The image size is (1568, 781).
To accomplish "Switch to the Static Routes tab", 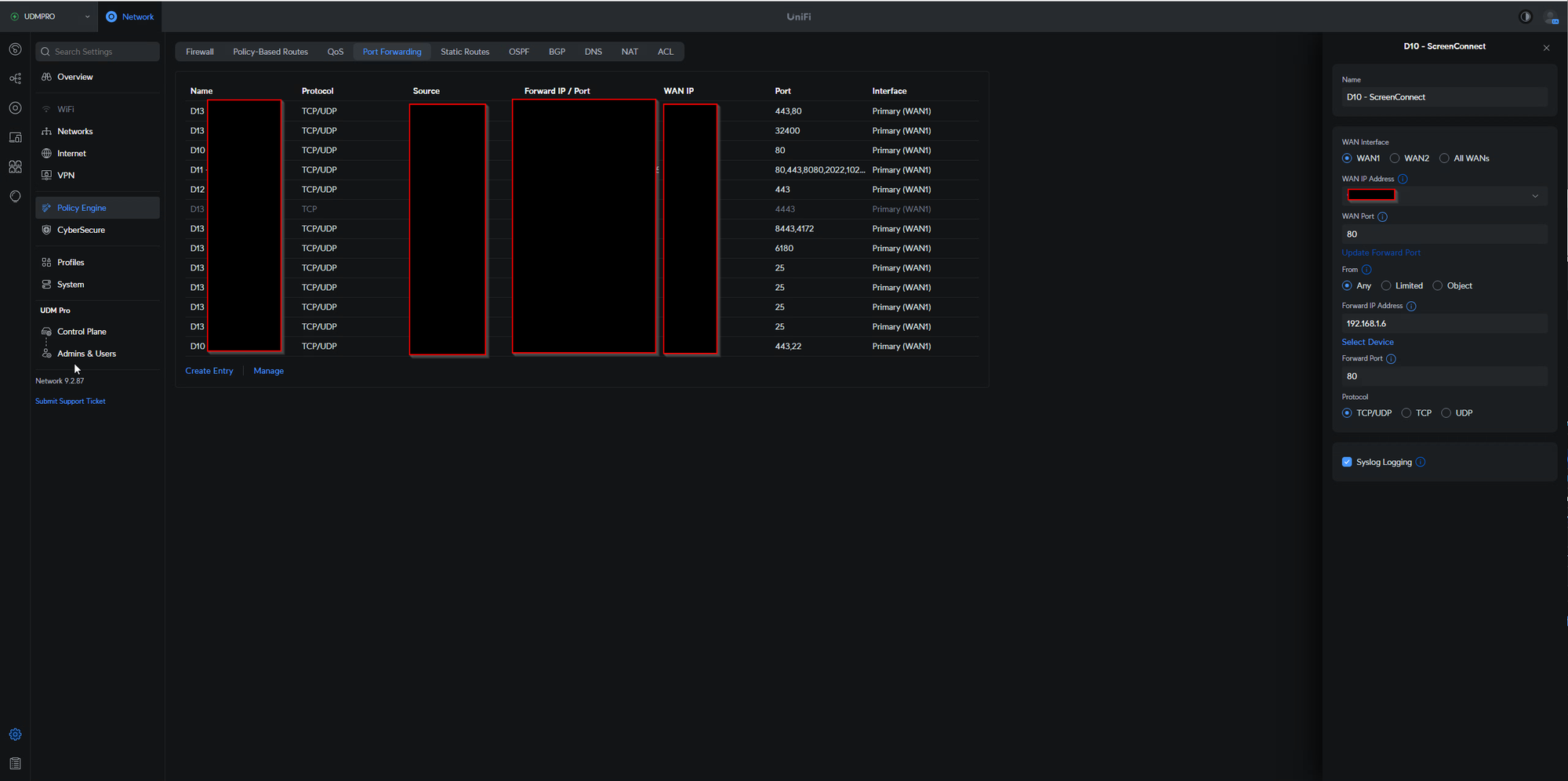I will coord(464,52).
